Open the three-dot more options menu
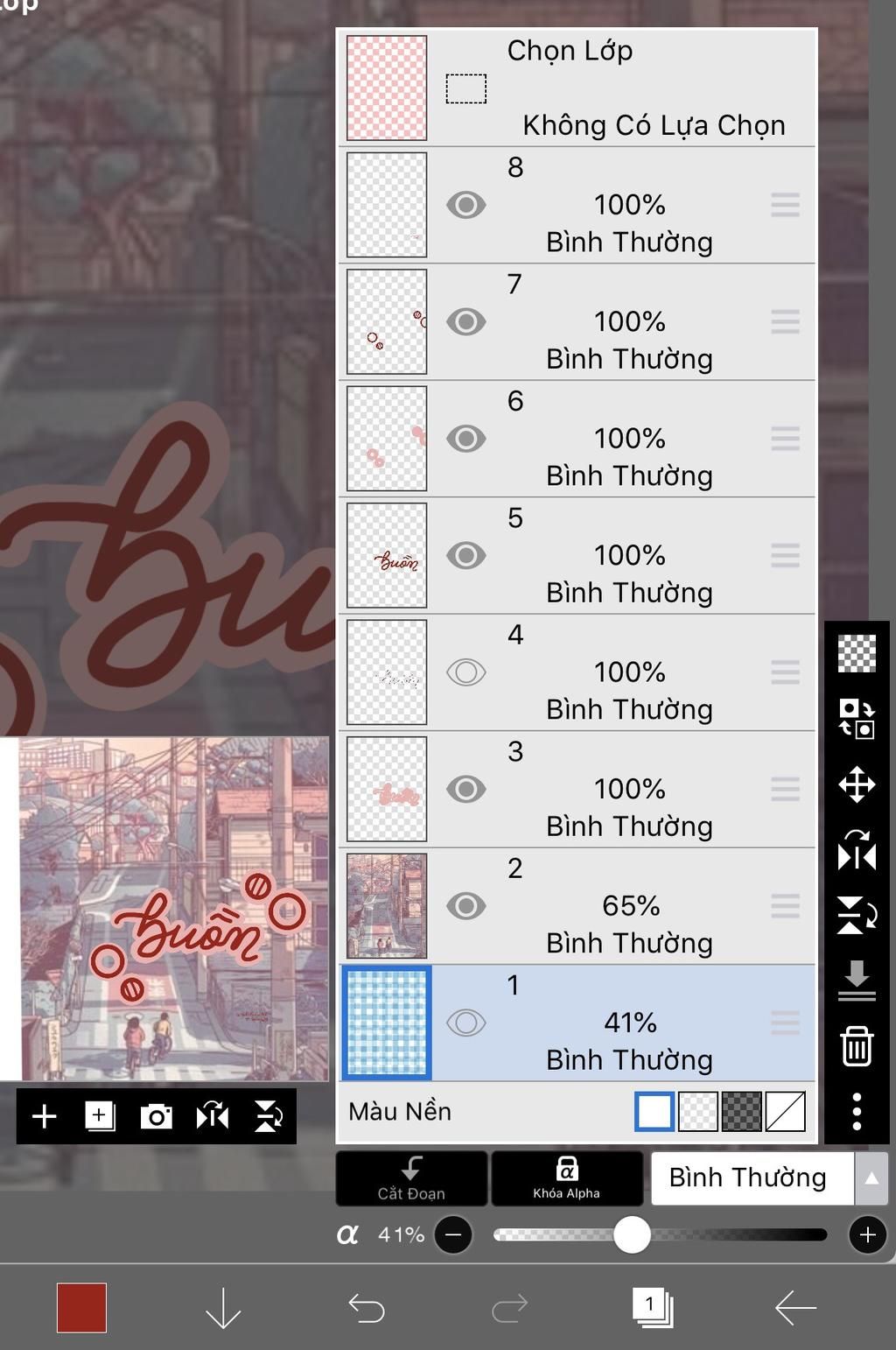 pos(857,1111)
